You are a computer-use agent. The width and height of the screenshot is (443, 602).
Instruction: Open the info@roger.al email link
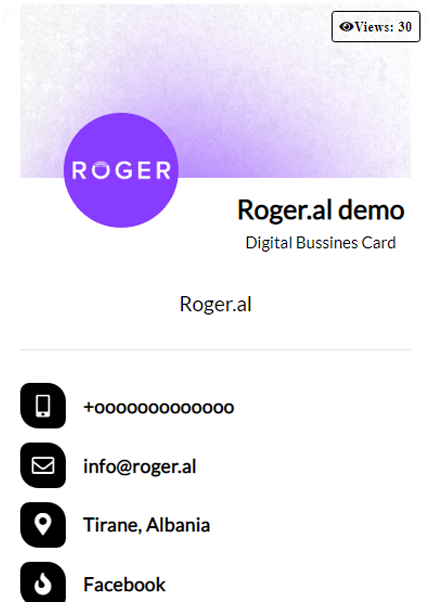point(140,466)
